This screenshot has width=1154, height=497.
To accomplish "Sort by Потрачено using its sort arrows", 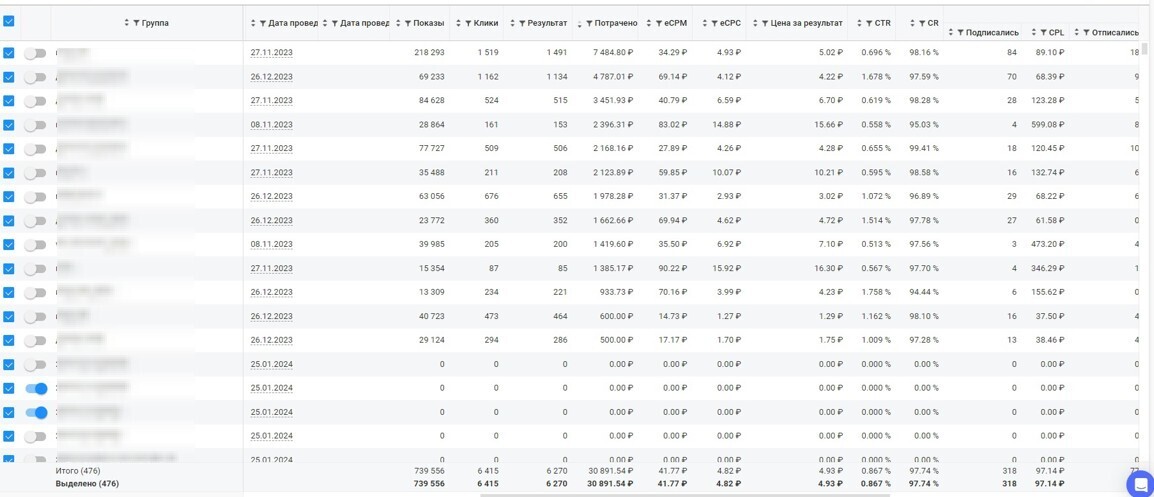I will (x=579, y=23).
